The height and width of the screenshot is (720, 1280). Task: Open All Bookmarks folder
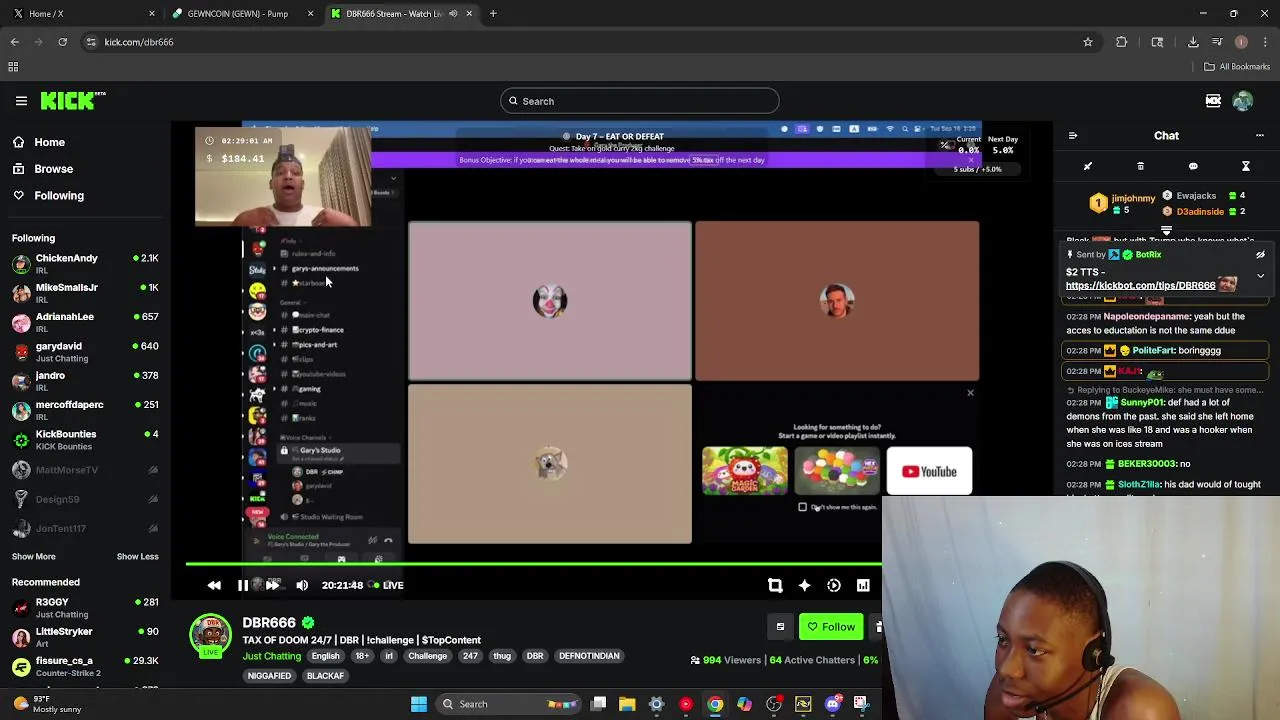coord(1237,67)
